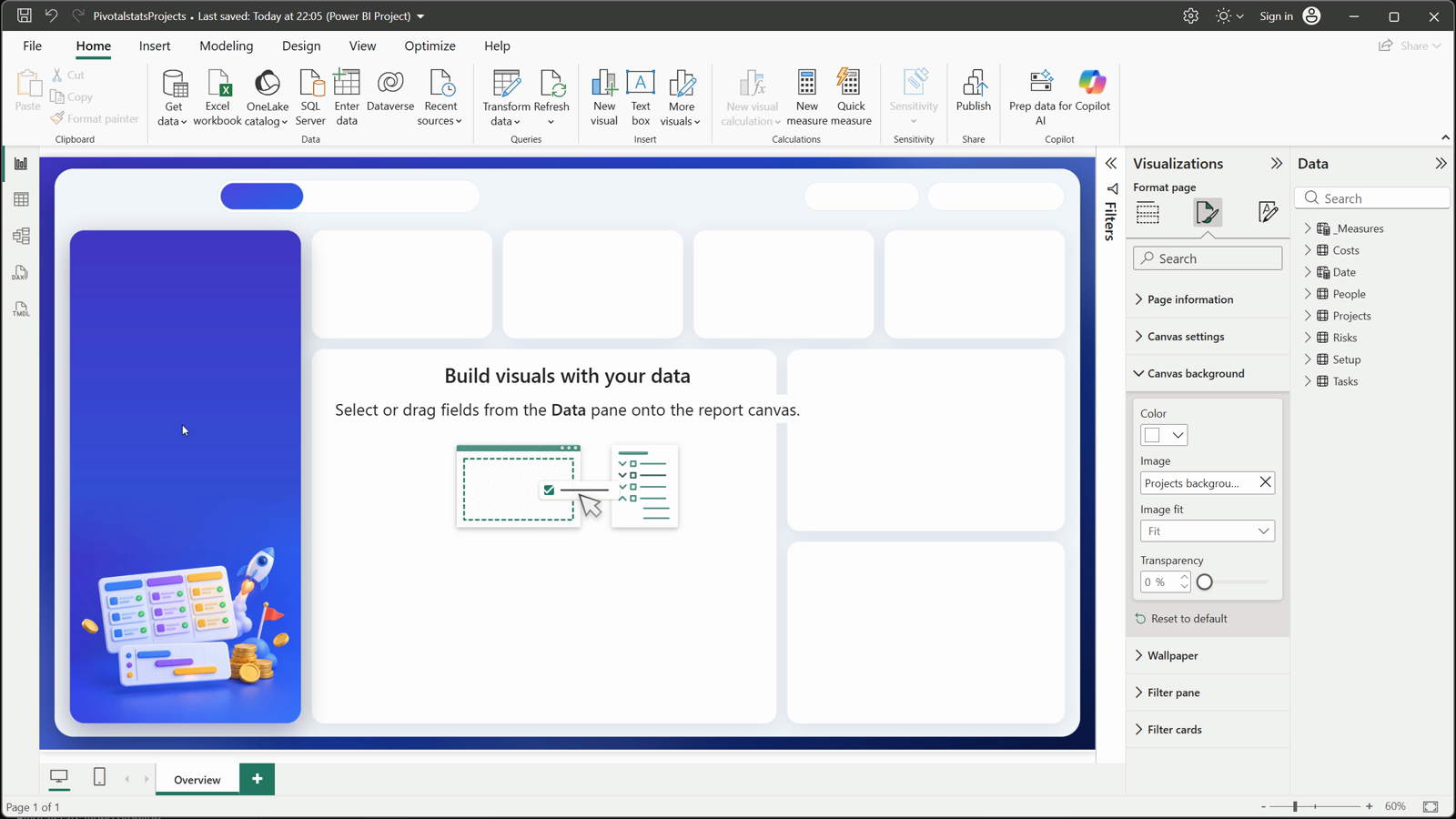Click Reset to default
The height and width of the screenshot is (819, 1456).
pyautogui.click(x=1181, y=619)
